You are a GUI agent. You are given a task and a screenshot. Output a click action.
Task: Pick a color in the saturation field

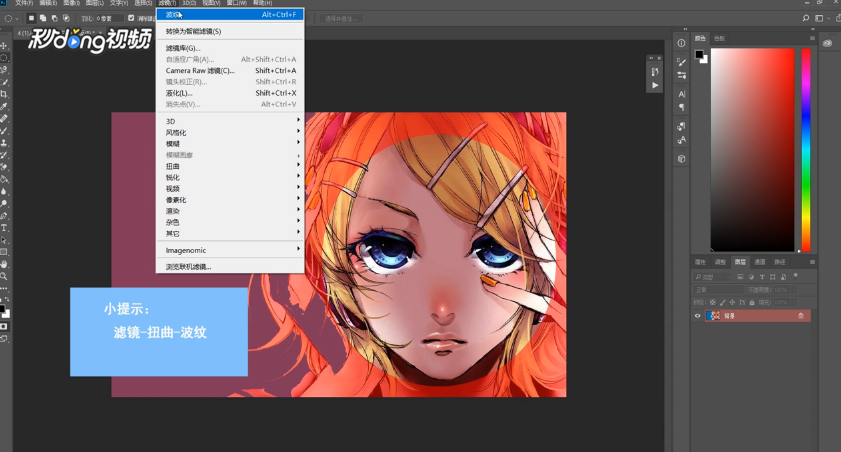tap(753, 150)
